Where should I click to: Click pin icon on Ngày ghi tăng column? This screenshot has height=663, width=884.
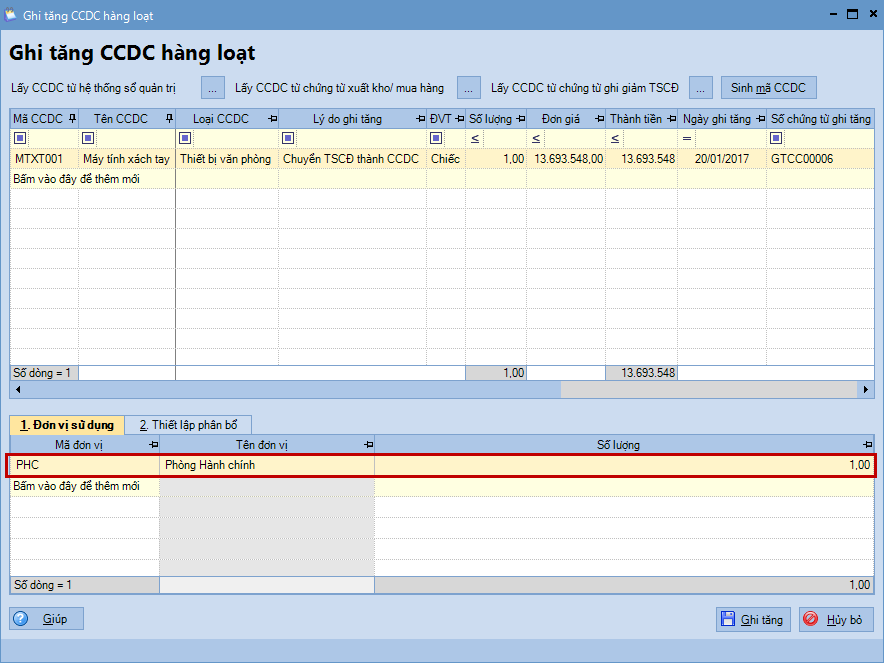click(760, 119)
